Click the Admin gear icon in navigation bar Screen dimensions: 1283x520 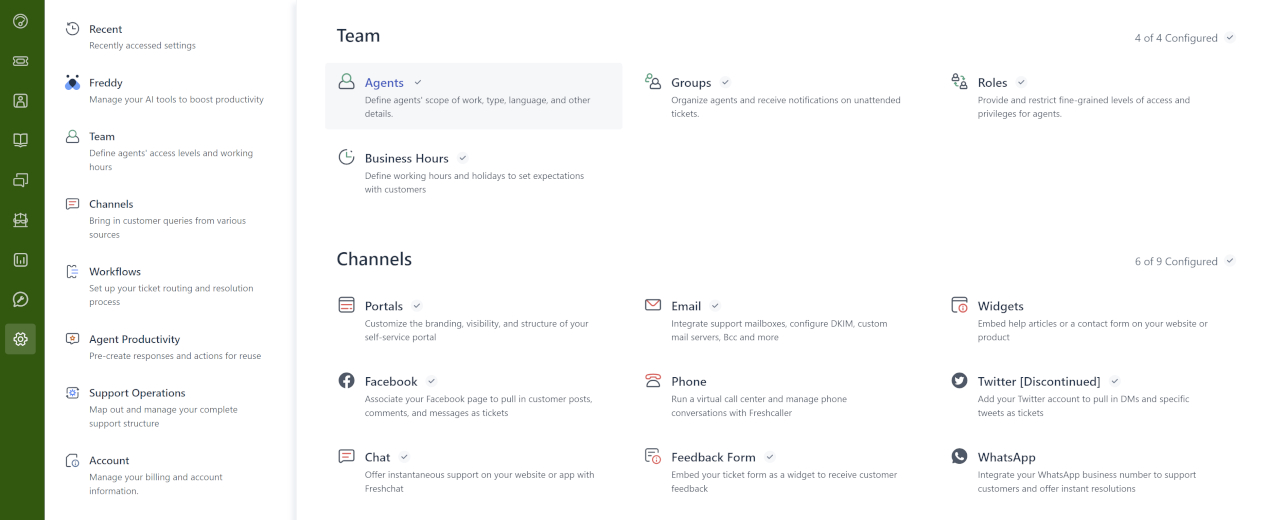[21, 339]
